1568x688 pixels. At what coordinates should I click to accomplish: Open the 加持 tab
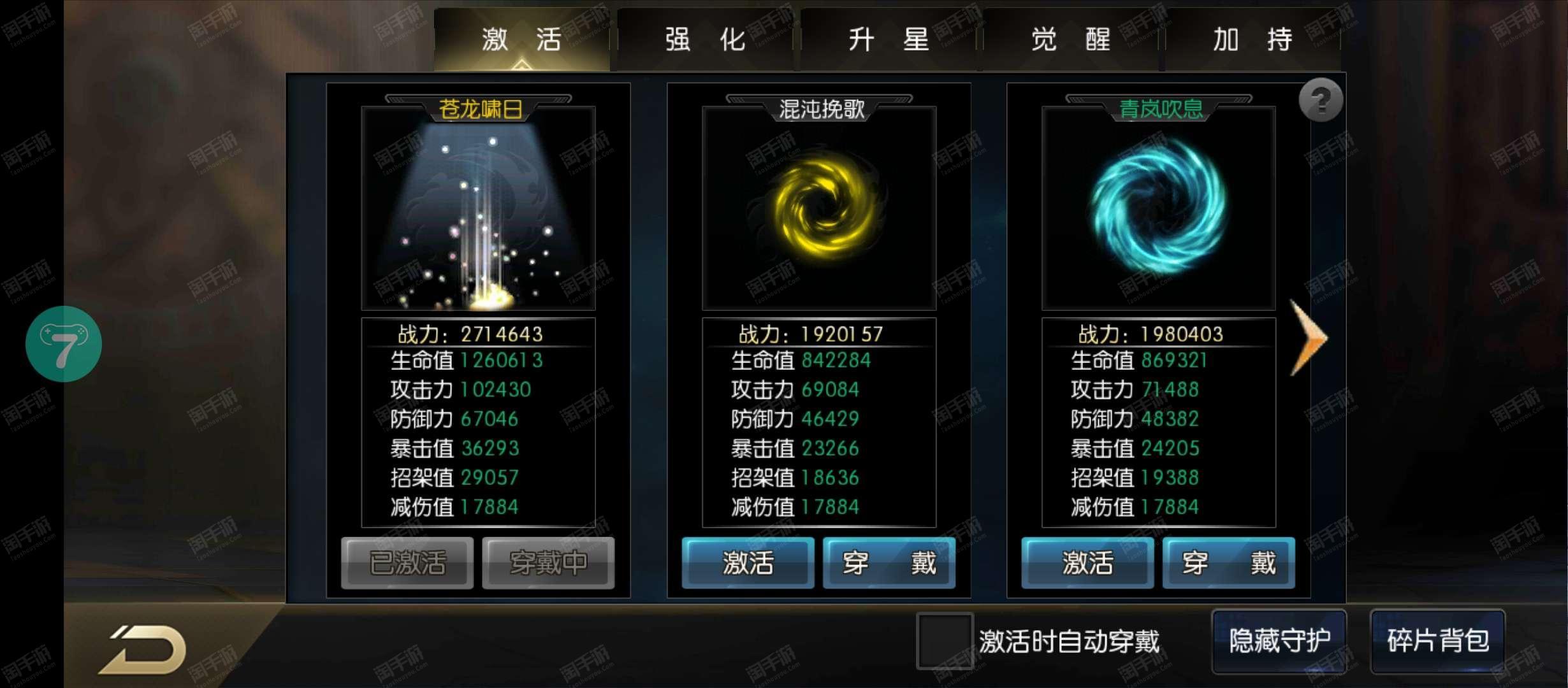coord(1253,39)
